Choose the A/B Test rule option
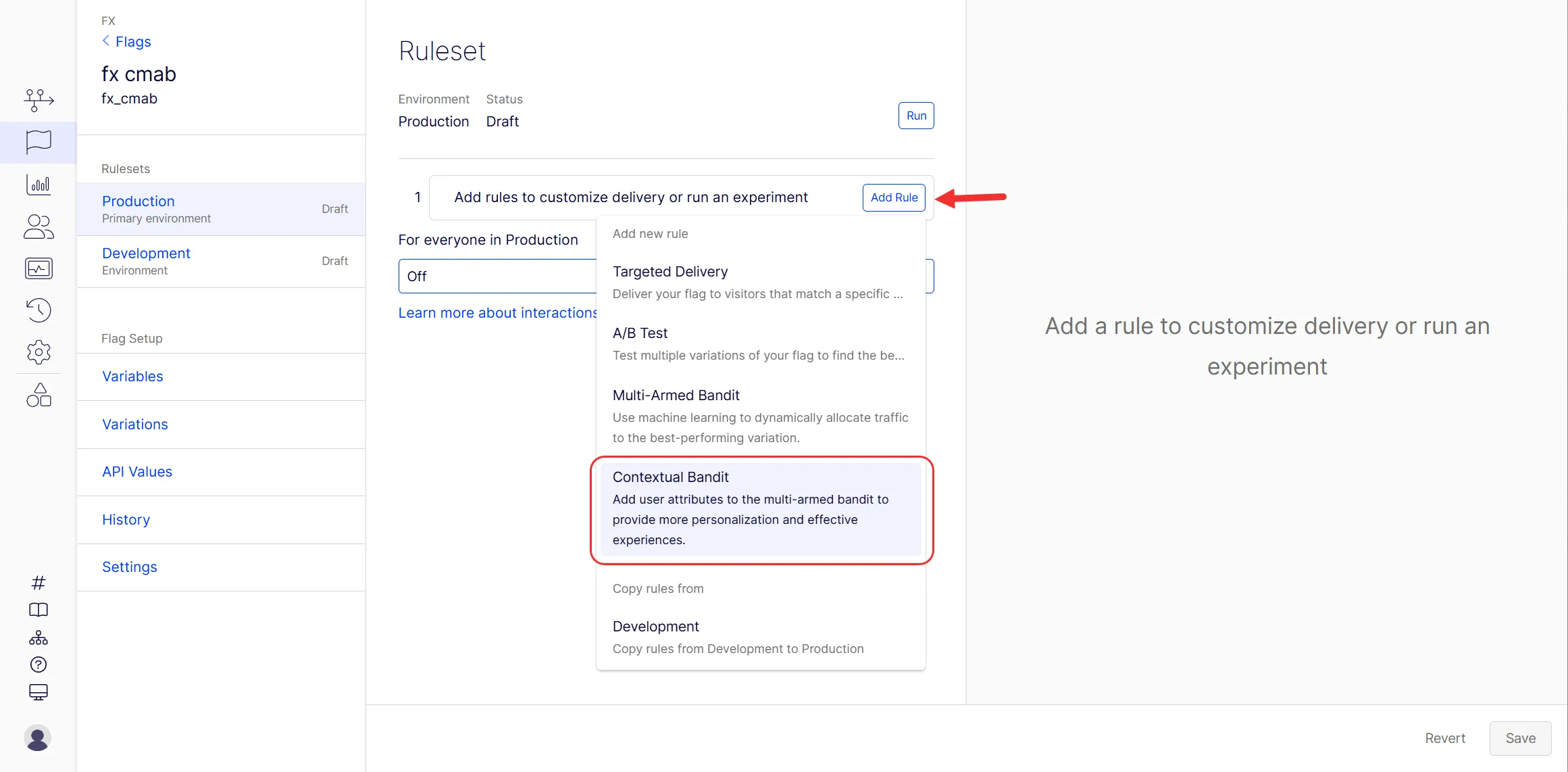1568x772 pixels. coord(761,343)
